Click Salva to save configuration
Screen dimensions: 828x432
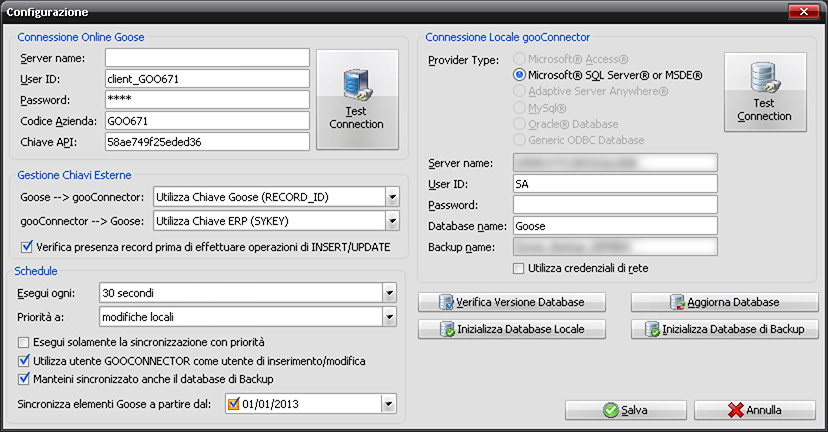click(626, 410)
